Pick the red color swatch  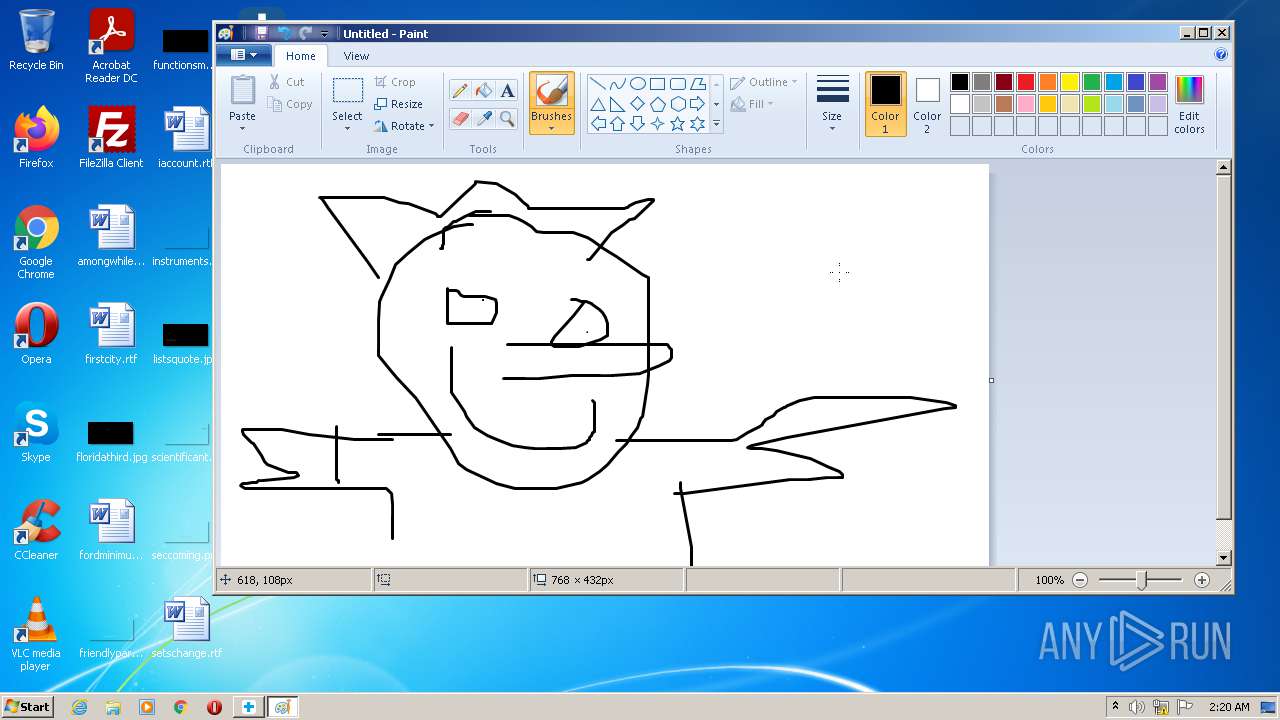coord(1026,82)
